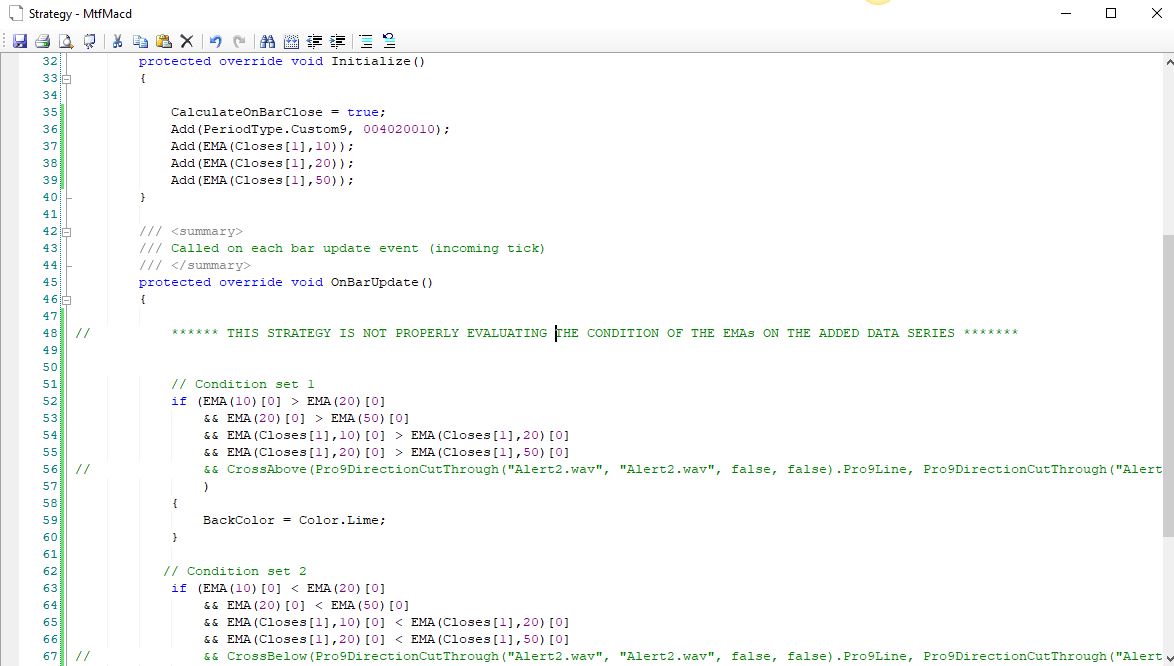
Task: Click the Compile icon next to Print Preview
Action: pyautogui.click(x=89, y=41)
